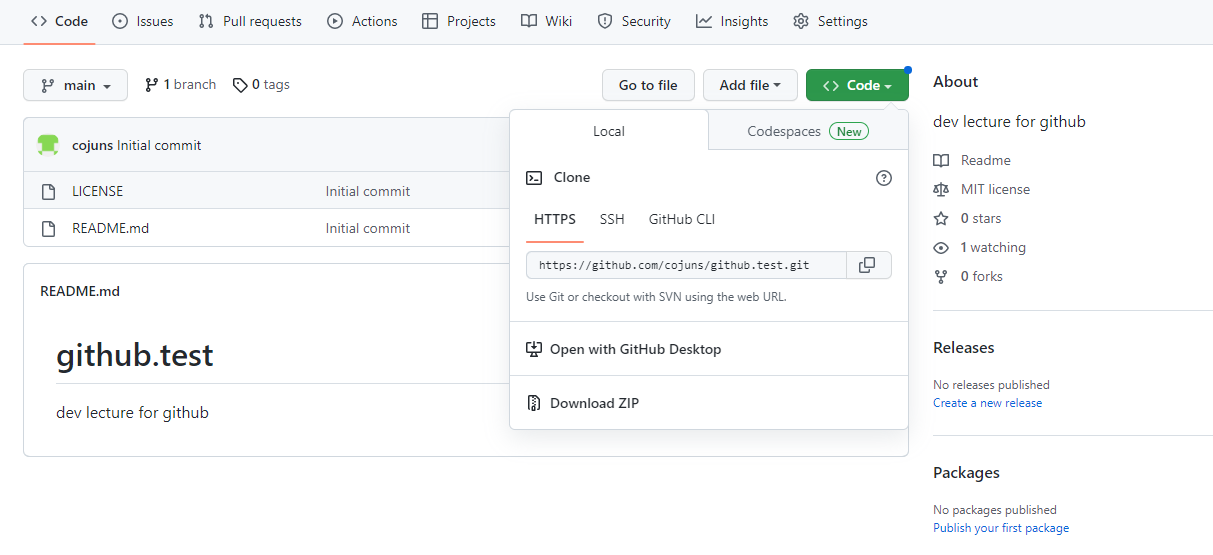Viewport: 1213px width, 555px height.
Task: Click the star icon in About
Action: click(941, 218)
